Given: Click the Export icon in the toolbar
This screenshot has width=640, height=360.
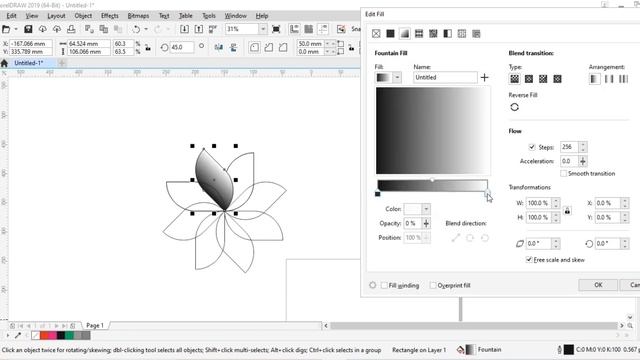Looking at the screenshot, I should click(x=199, y=29).
